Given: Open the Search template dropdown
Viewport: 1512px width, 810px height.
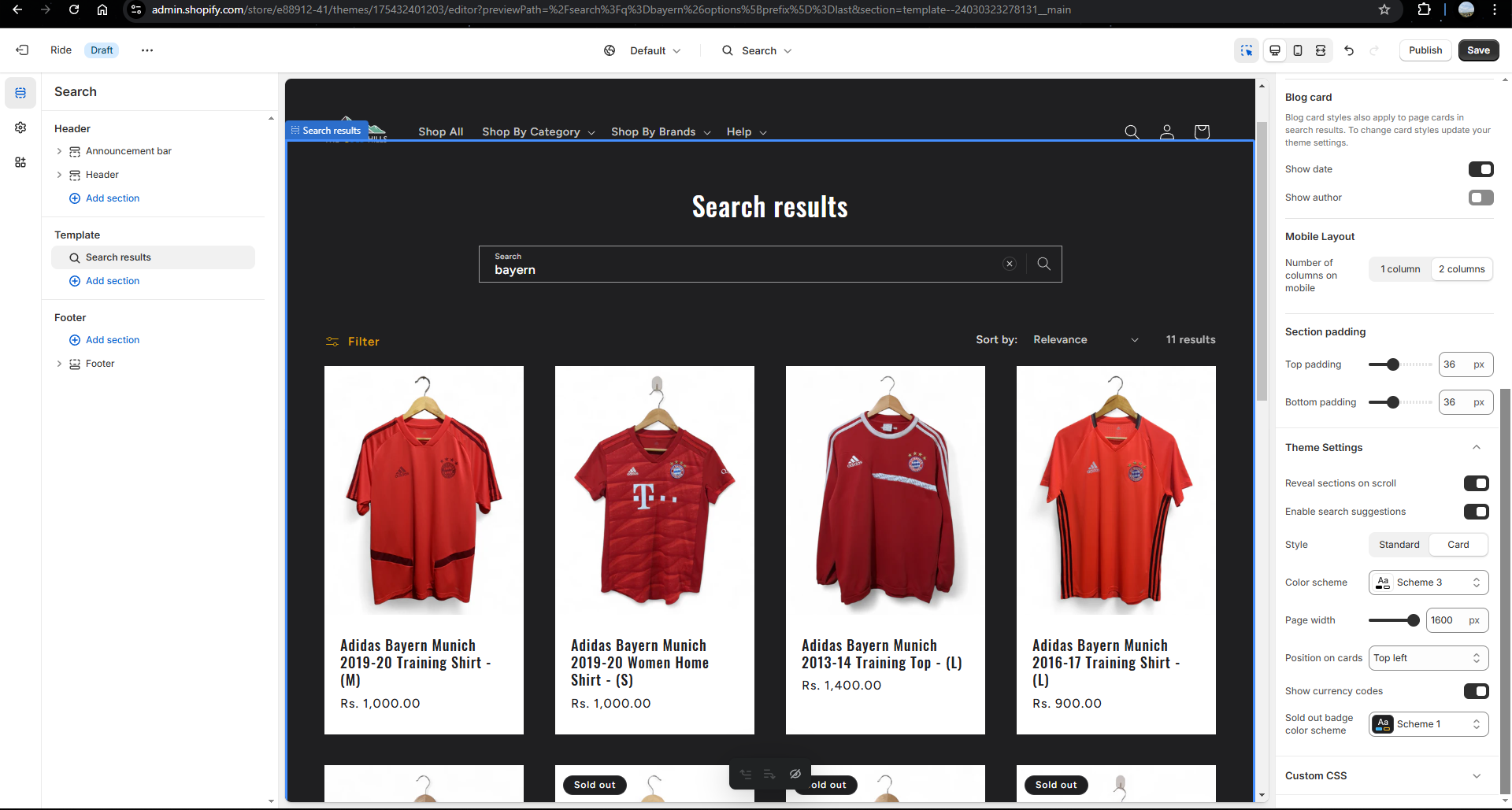Looking at the screenshot, I should pos(758,50).
